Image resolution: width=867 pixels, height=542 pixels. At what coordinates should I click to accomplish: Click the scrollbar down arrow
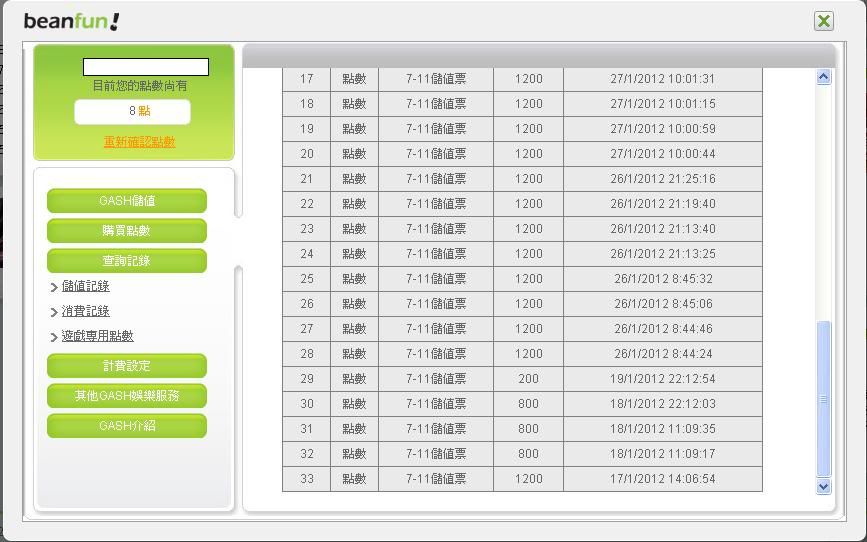[824, 486]
